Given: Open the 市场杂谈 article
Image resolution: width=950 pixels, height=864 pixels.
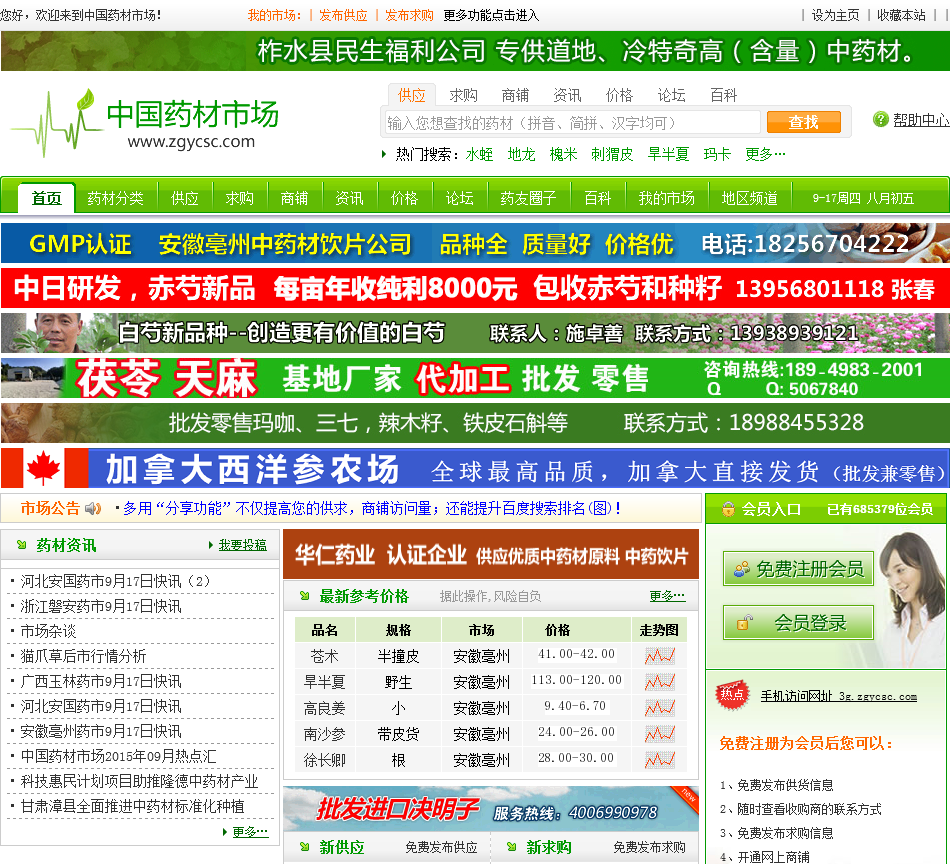Looking at the screenshot, I should tap(48, 631).
